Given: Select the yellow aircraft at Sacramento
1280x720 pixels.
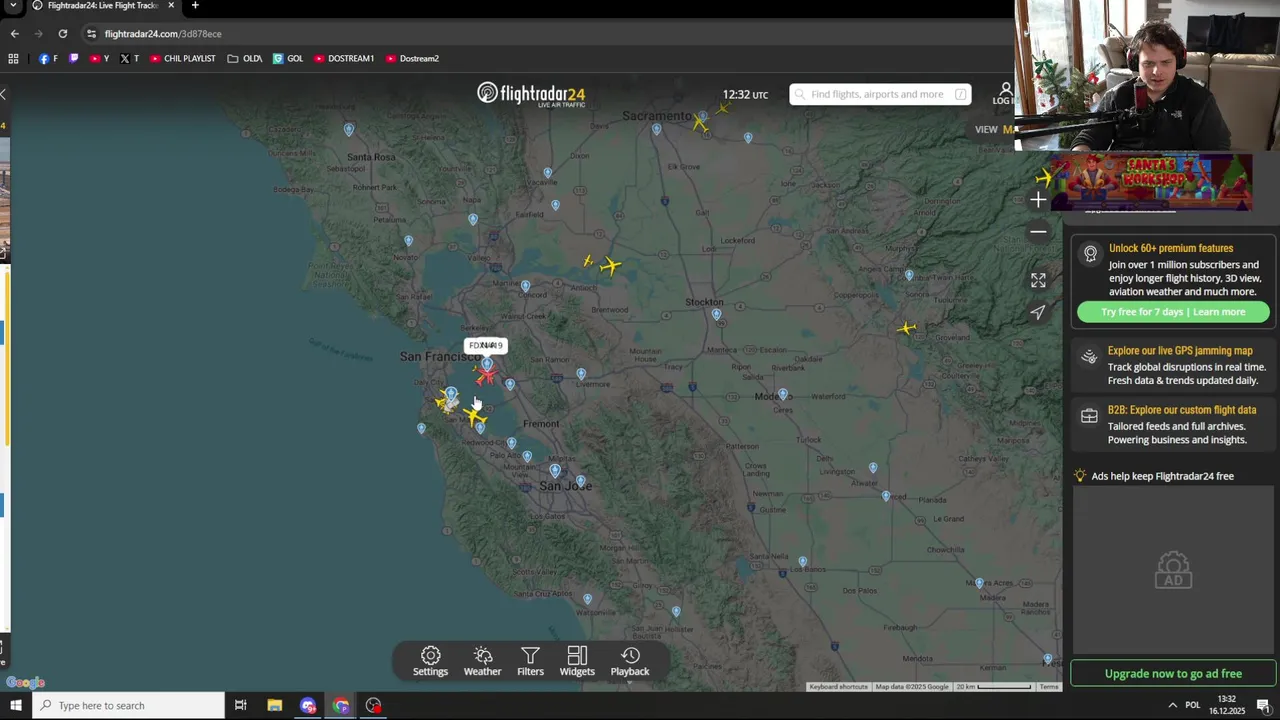Looking at the screenshot, I should (700, 122).
